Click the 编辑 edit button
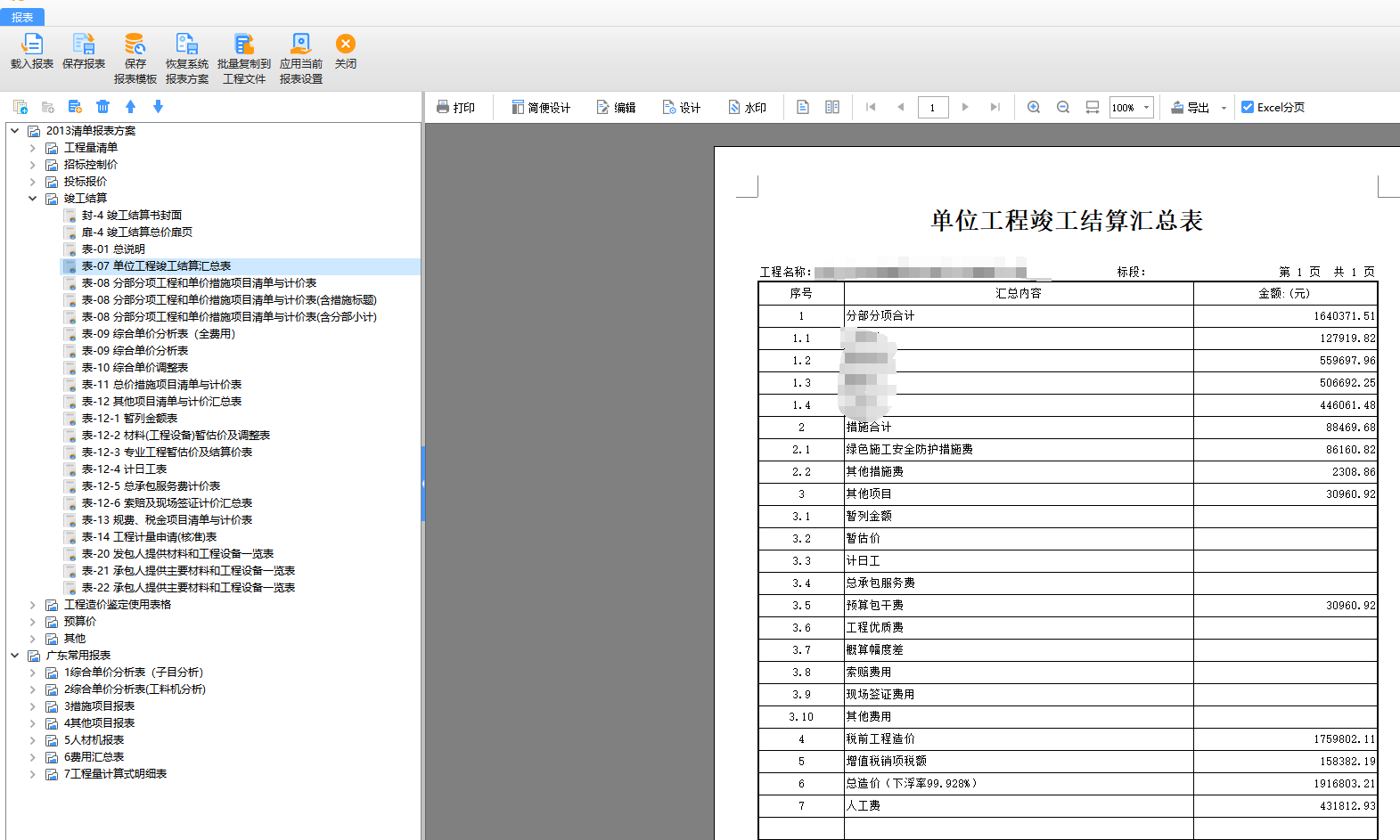This screenshot has width=1400, height=840. click(616, 108)
